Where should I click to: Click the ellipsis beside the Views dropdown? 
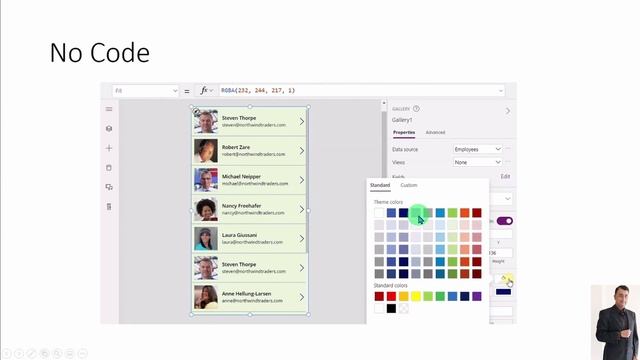click(508, 162)
